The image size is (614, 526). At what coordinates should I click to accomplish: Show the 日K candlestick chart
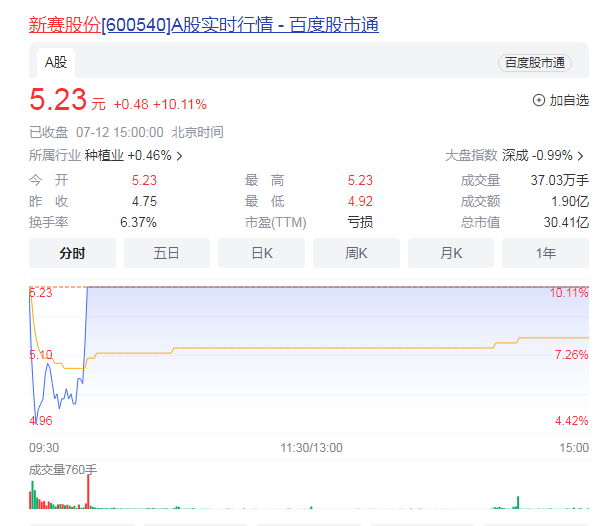261,253
